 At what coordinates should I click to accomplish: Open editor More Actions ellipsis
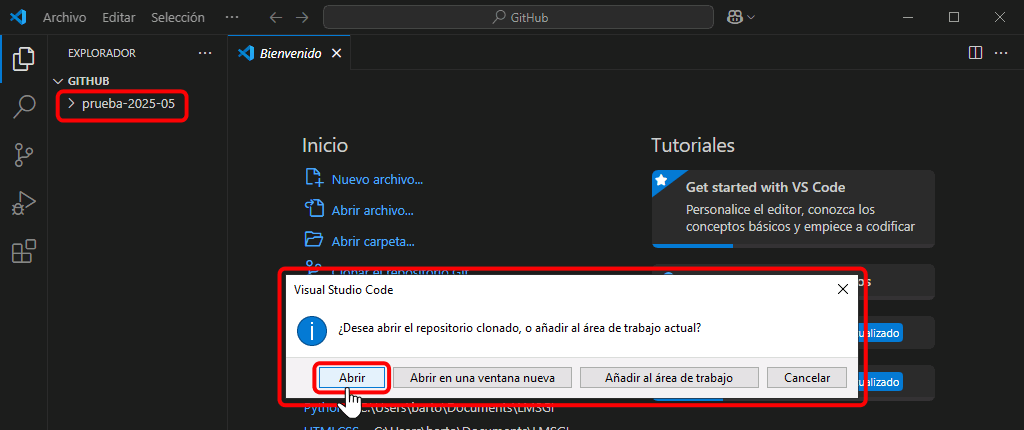pos(1001,53)
